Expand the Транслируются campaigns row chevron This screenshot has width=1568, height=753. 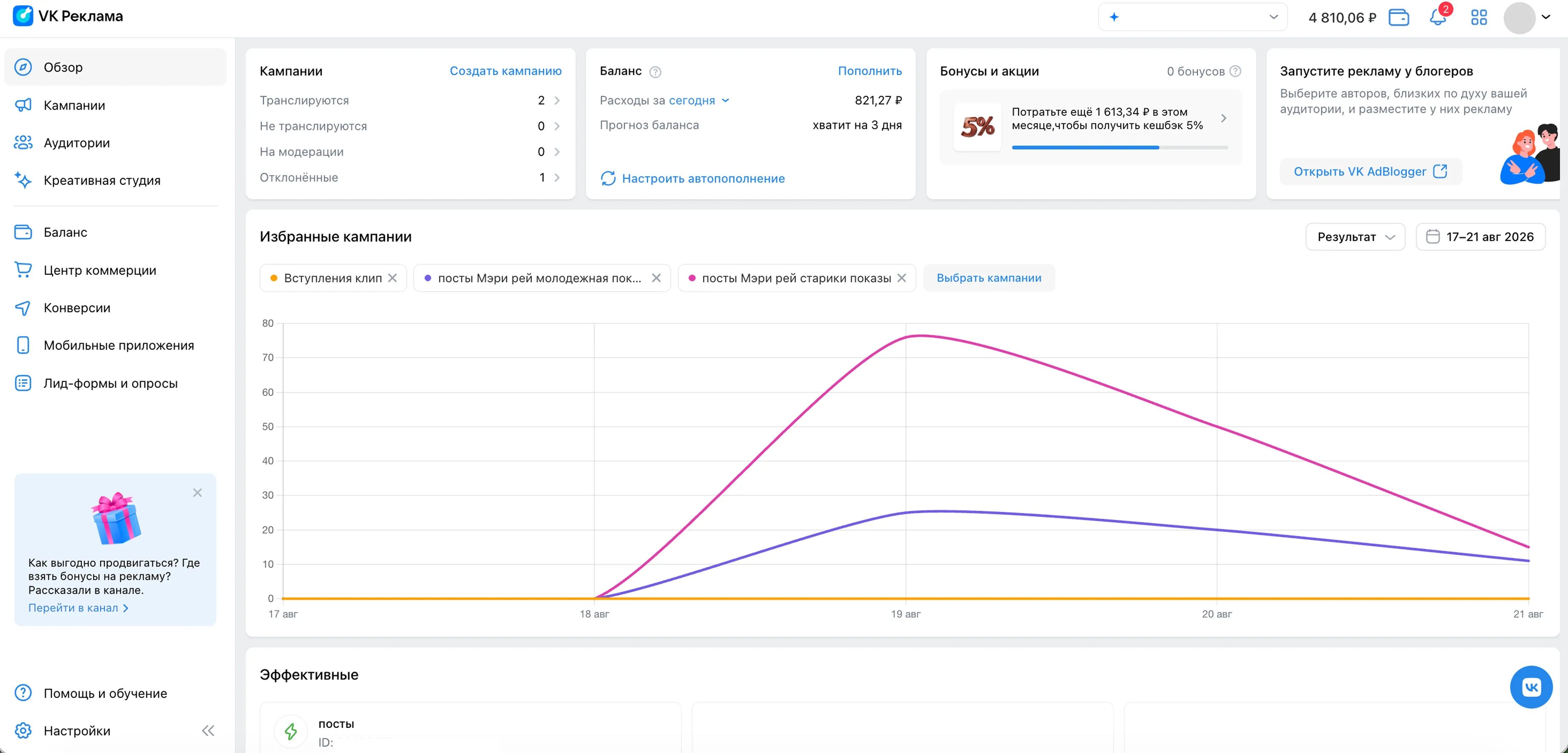pyautogui.click(x=557, y=100)
